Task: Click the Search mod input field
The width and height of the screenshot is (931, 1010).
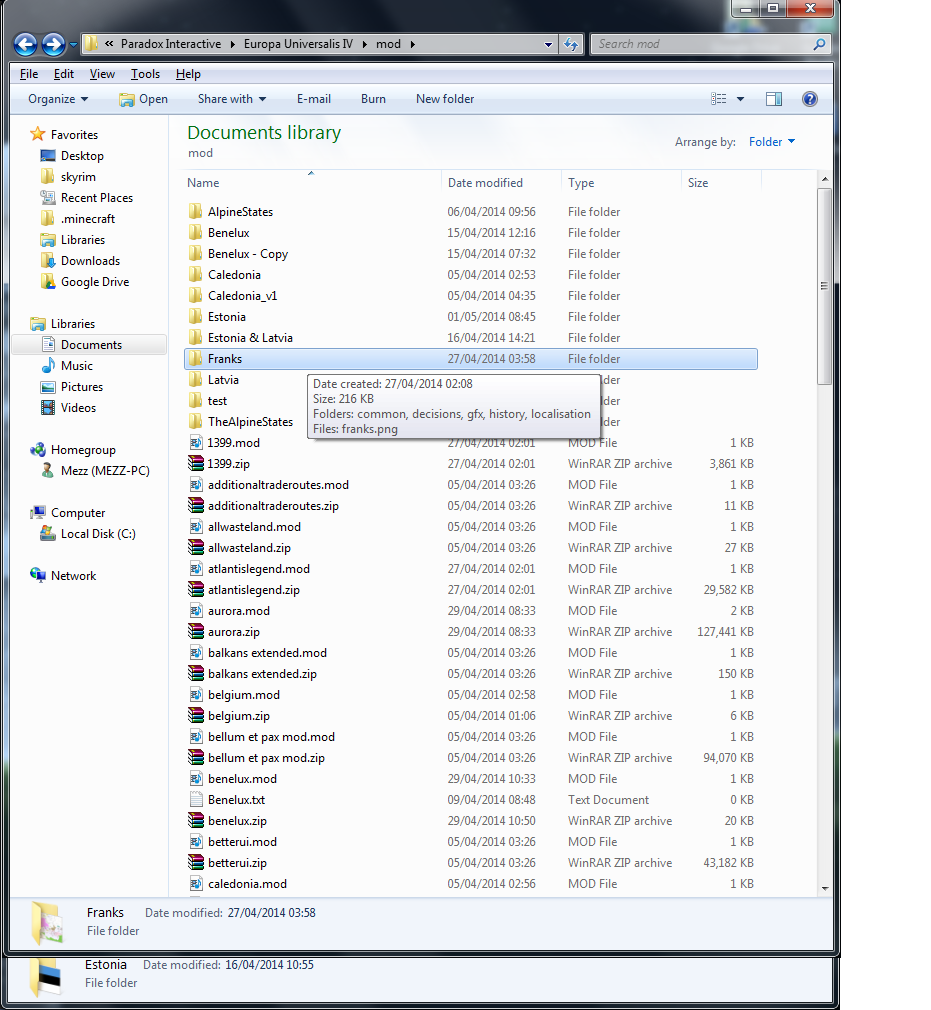Action: tap(702, 44)
